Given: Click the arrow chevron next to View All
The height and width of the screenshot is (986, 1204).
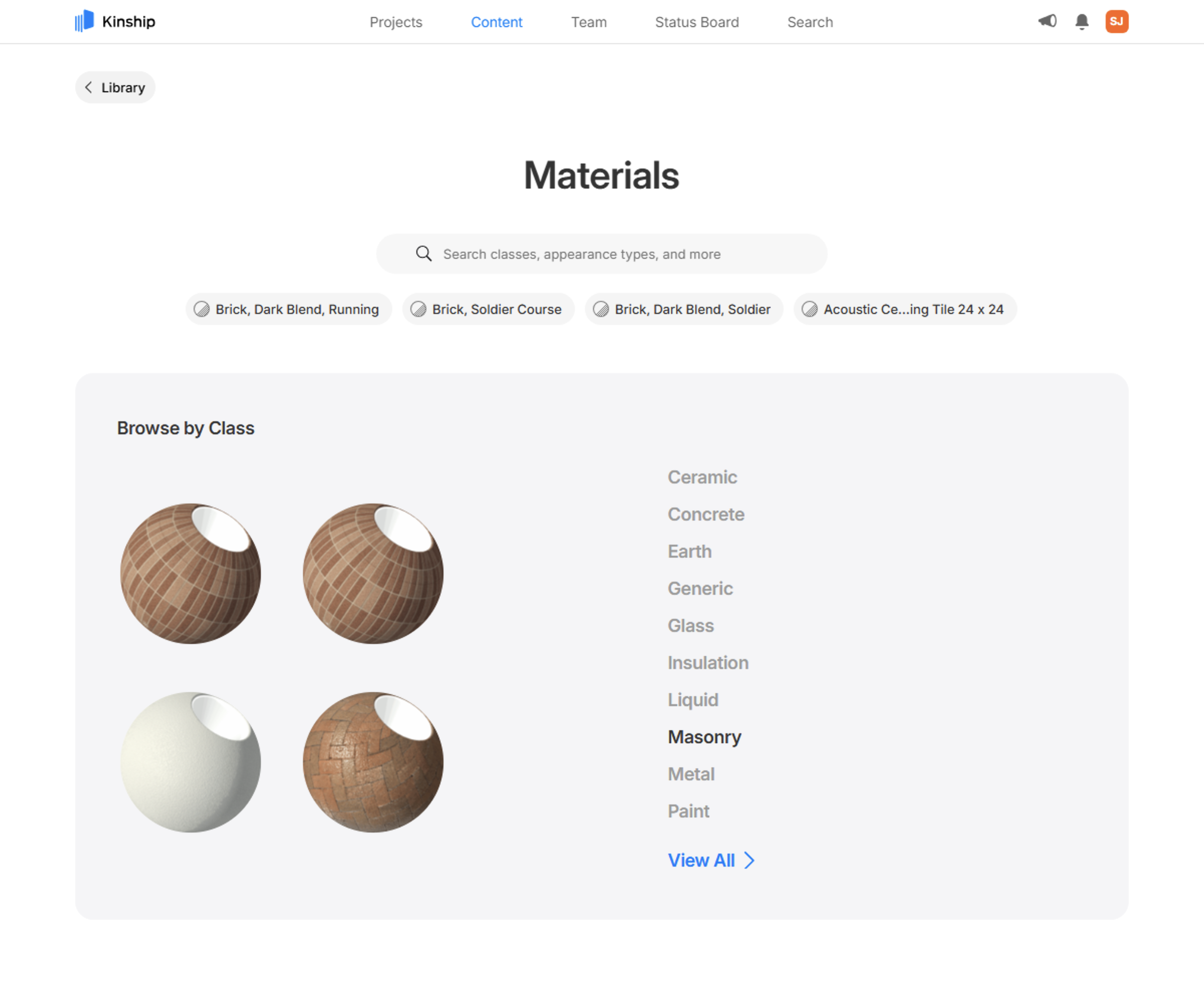Looking at the screenshot, I should (x=750, y=861).
